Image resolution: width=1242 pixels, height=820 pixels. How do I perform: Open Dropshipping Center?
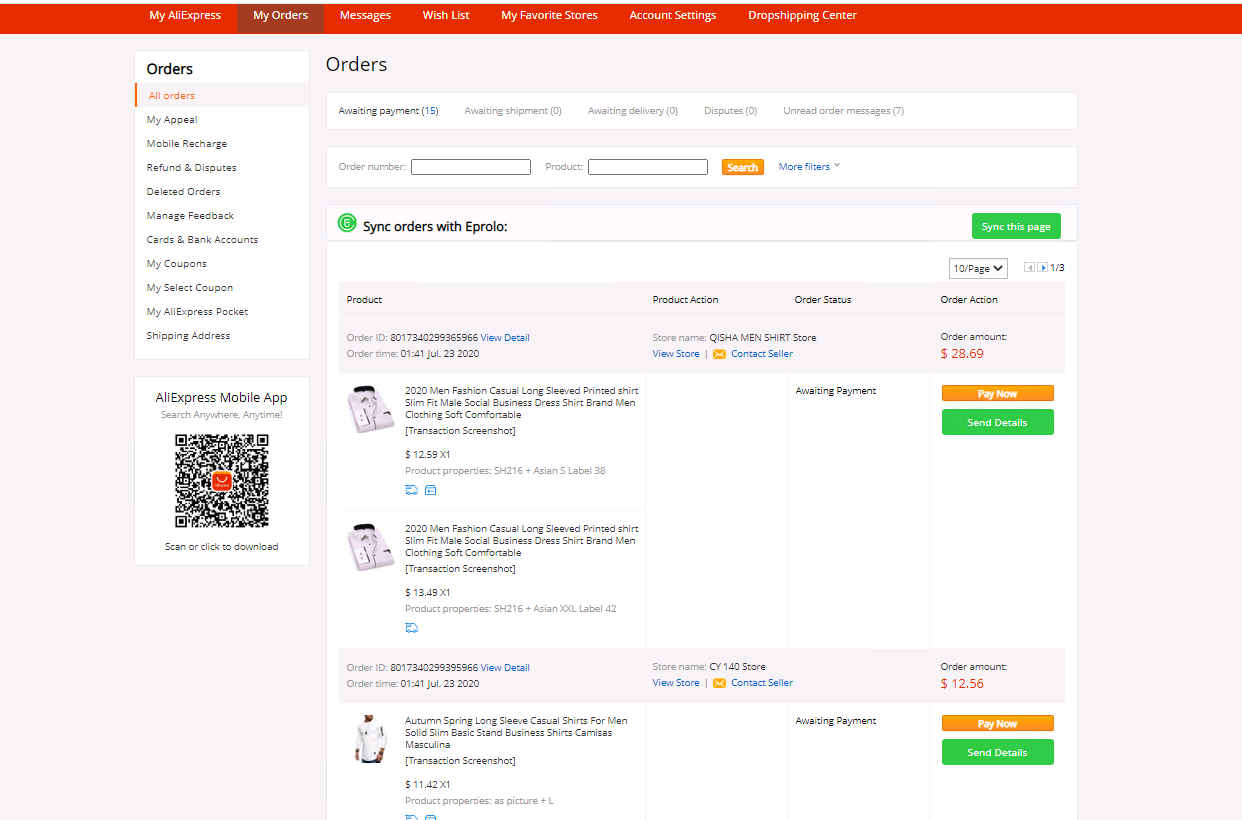(x=802, y=16)
